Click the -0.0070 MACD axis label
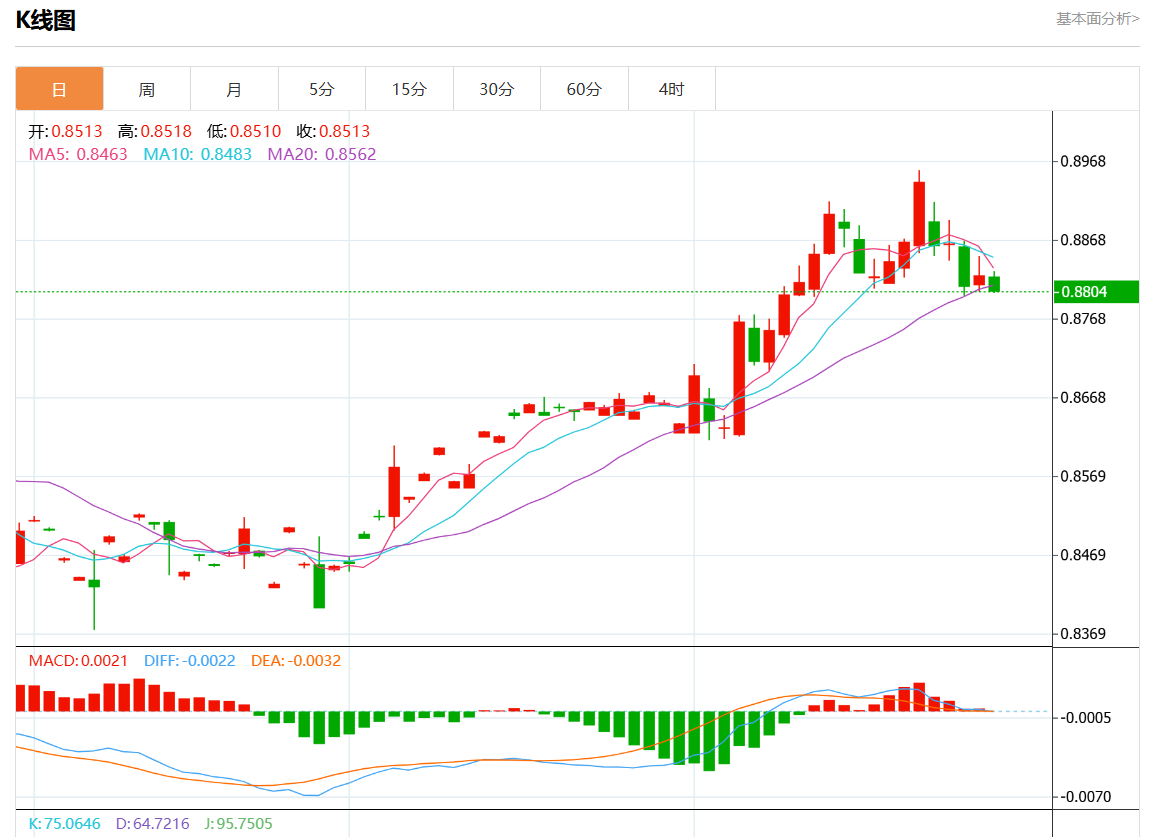Screen dimensions: 1157x837 pos(1085,797)
